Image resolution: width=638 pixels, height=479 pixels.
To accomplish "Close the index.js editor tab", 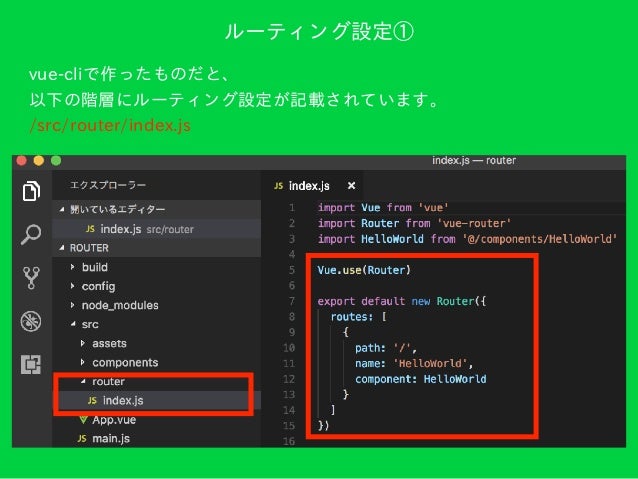I will point(352,186).
